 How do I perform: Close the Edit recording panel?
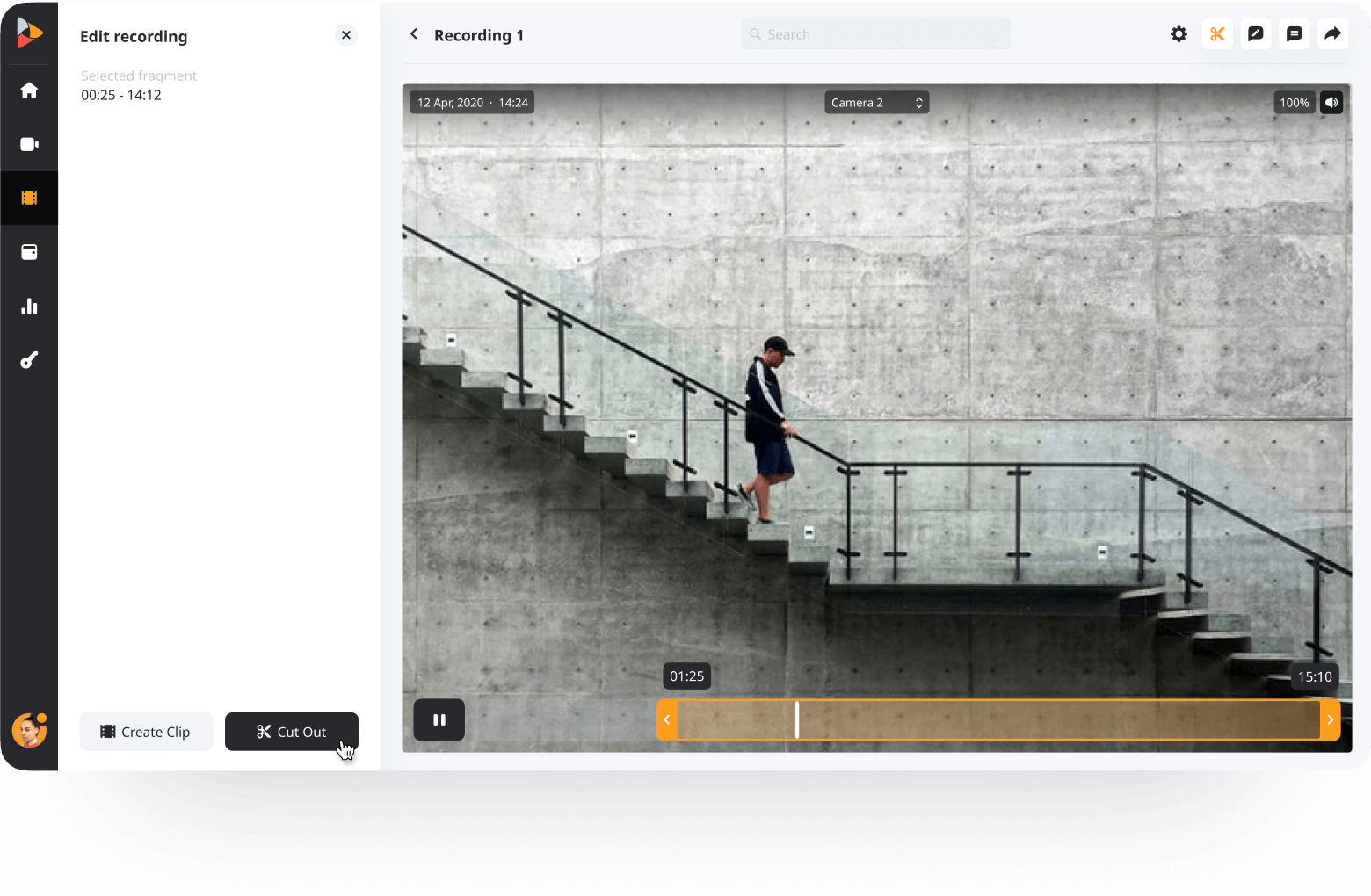click(x=346, y=35)
